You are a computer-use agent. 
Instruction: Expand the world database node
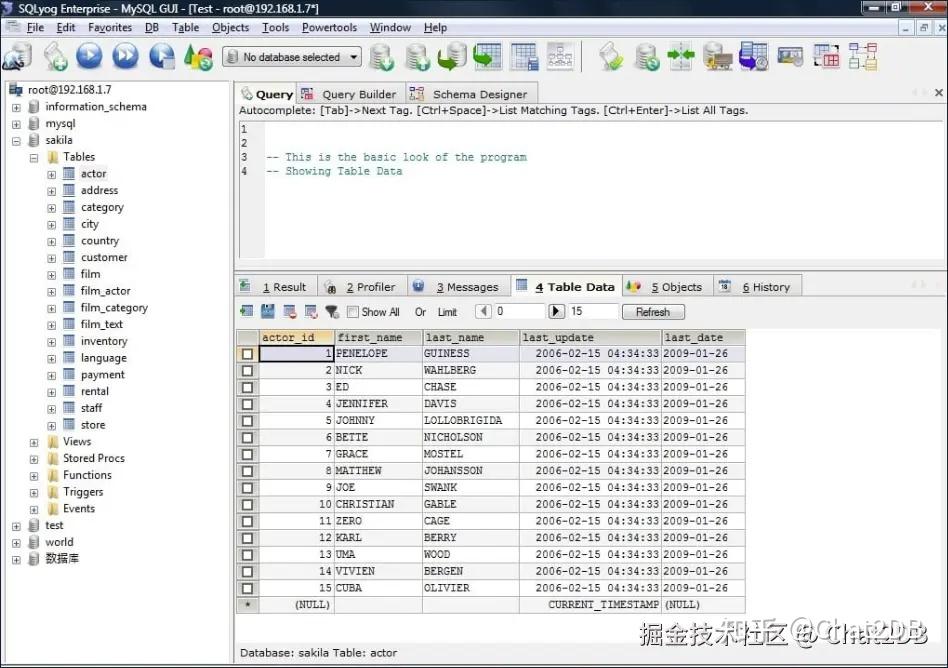15,541
